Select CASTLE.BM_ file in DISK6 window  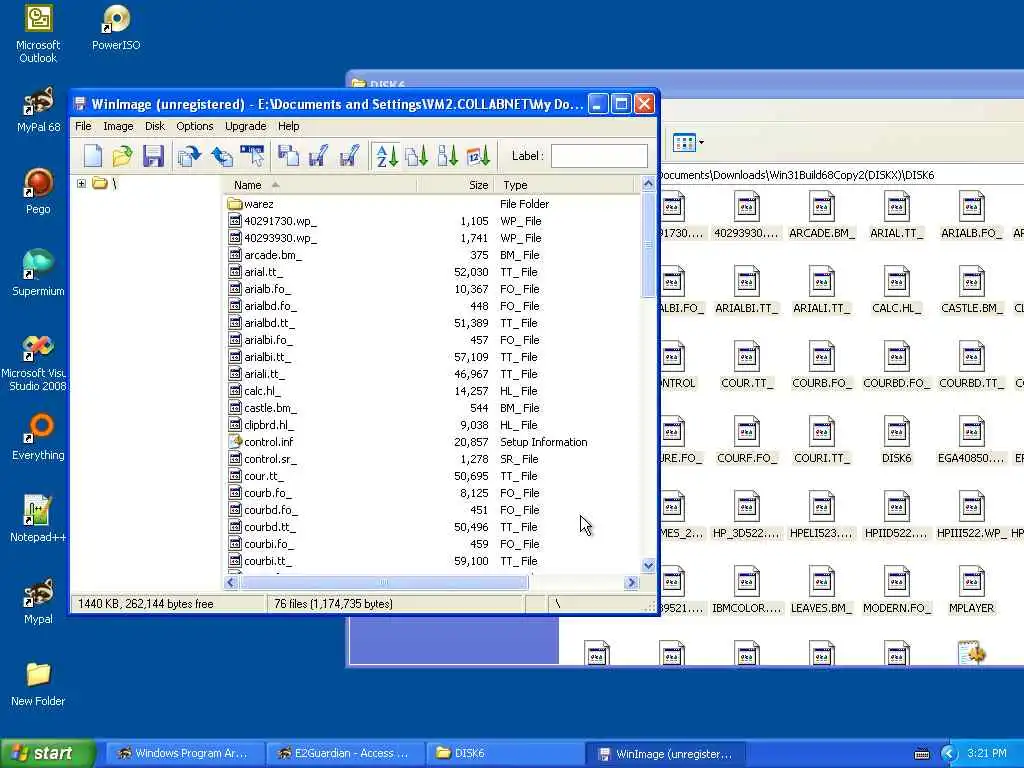coord(971,290)
